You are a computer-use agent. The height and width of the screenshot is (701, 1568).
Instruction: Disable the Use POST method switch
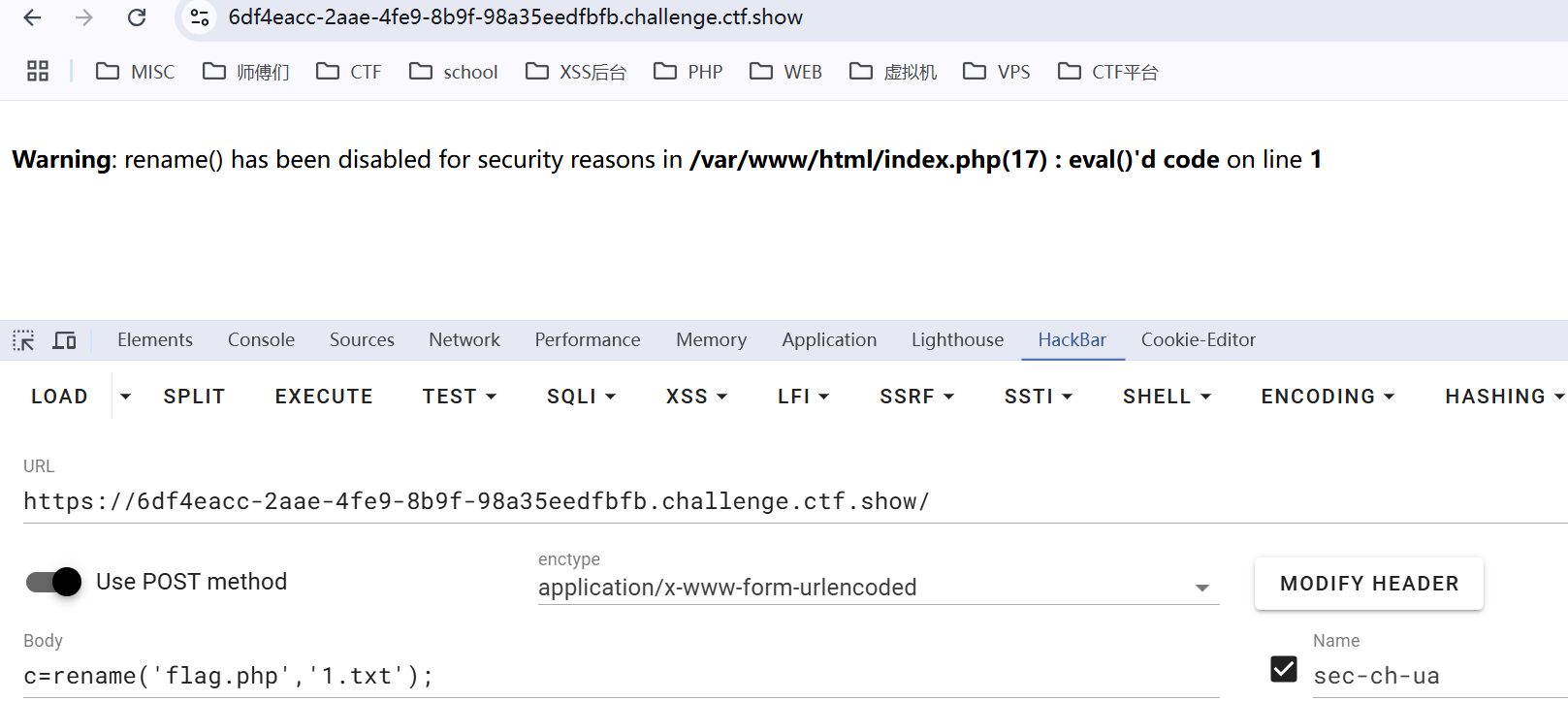(54, 582)
